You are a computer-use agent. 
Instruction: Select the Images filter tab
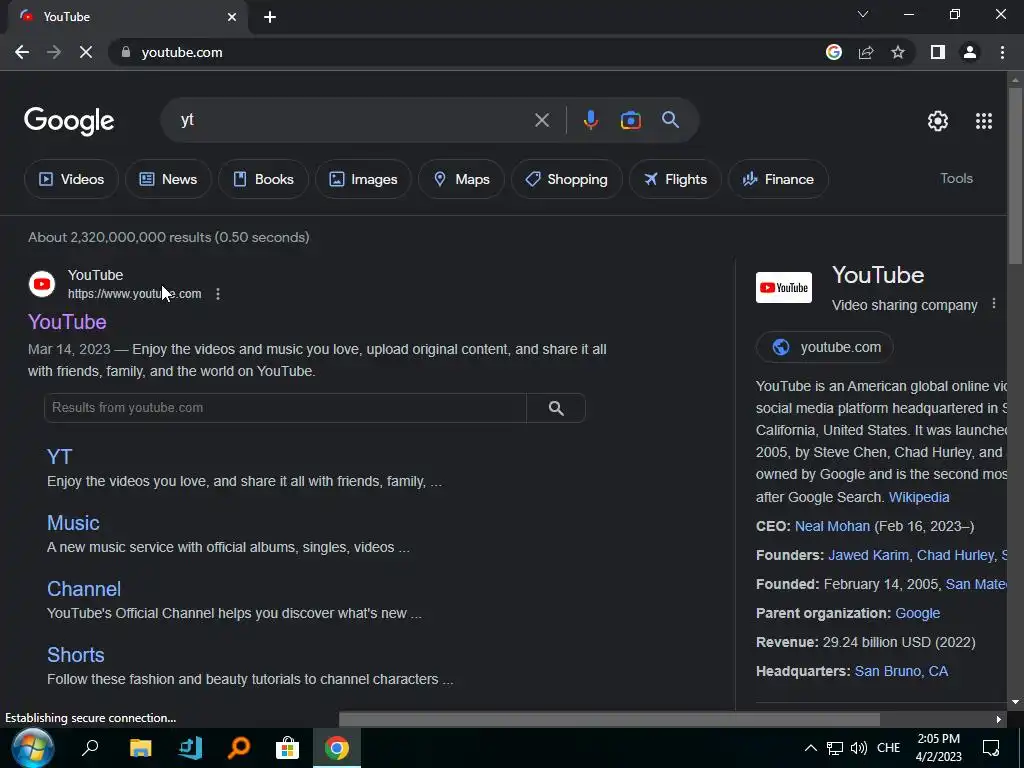[x=363, y=179]
